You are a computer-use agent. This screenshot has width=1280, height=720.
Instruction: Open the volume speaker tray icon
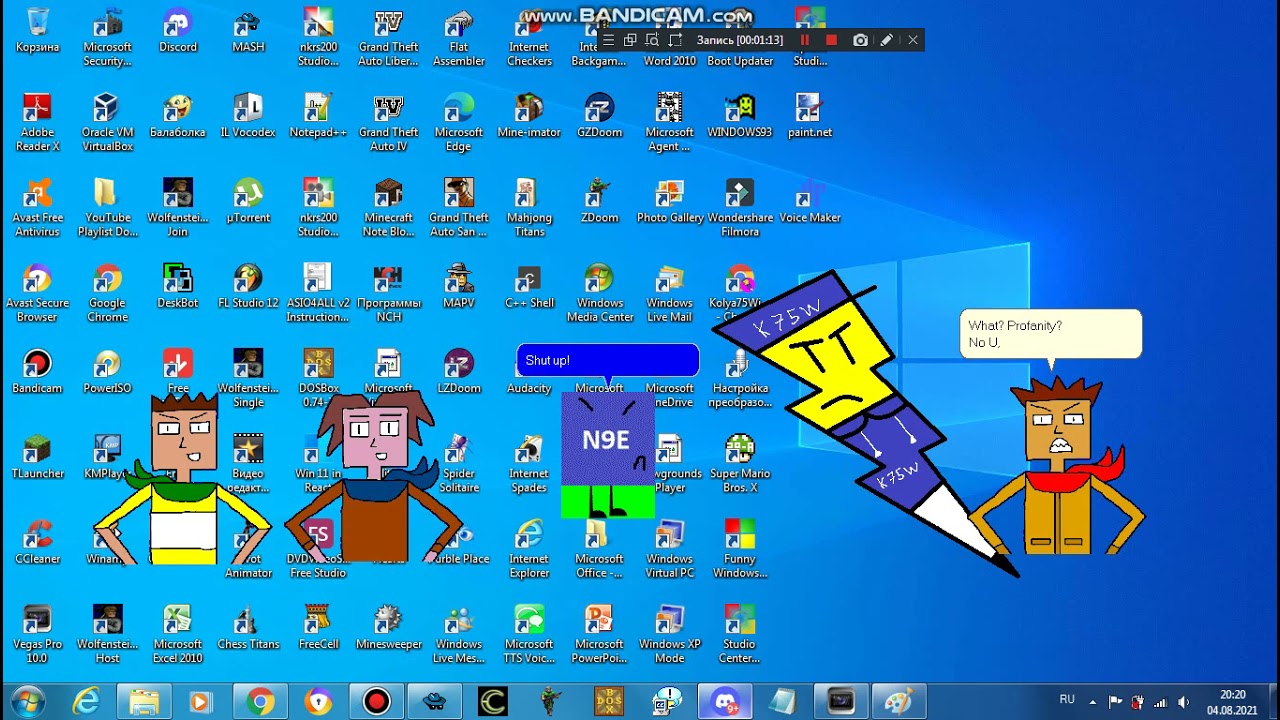(x=1184, y=702)
